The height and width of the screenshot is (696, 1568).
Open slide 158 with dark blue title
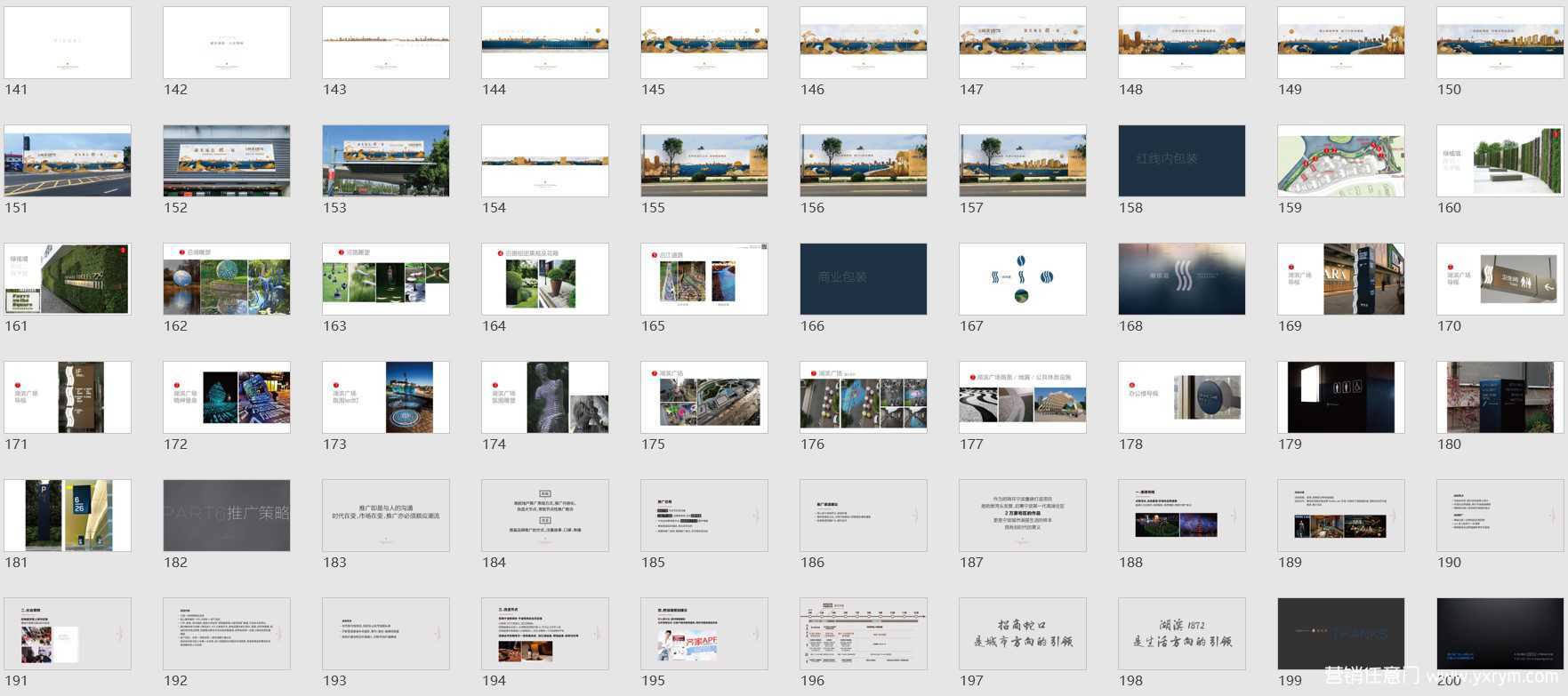tap(1181, 161)
